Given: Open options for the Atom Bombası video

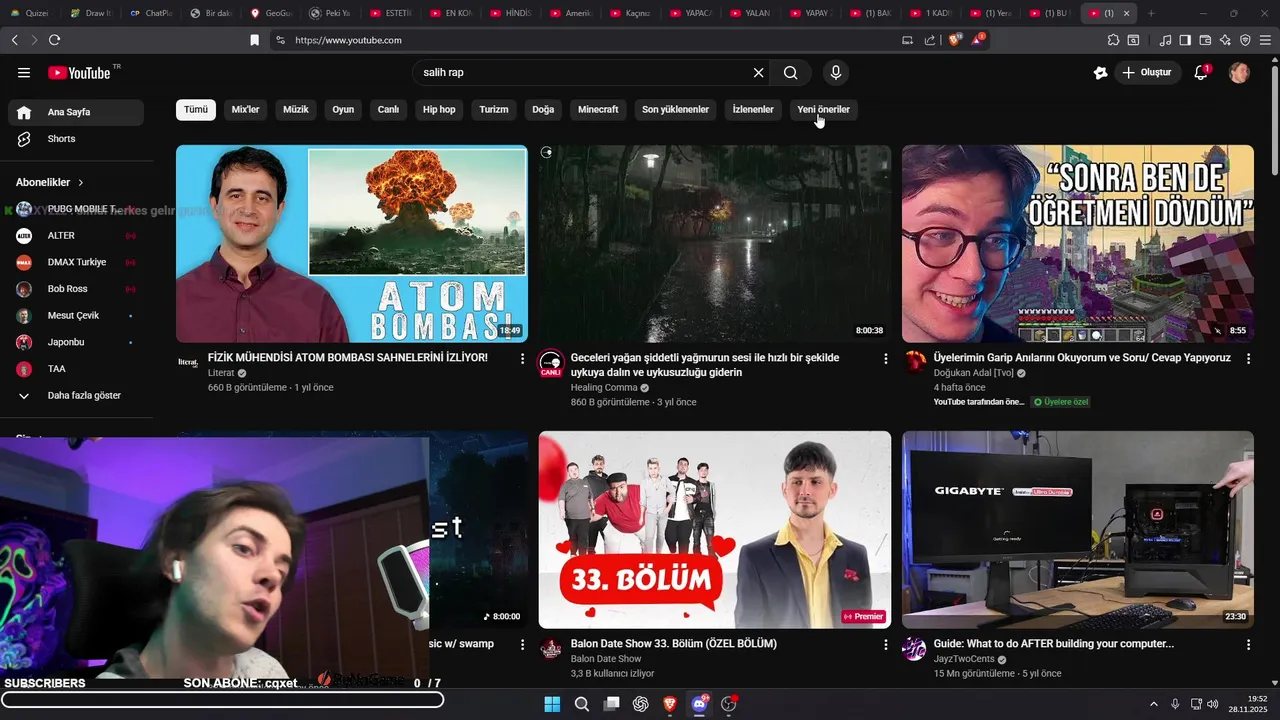Looking at the screenshot, I should coord(522,358).
